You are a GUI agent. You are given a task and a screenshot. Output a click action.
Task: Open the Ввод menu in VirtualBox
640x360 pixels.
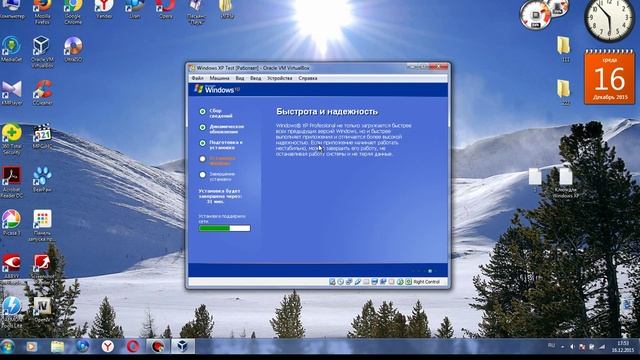tap(256, 78)
